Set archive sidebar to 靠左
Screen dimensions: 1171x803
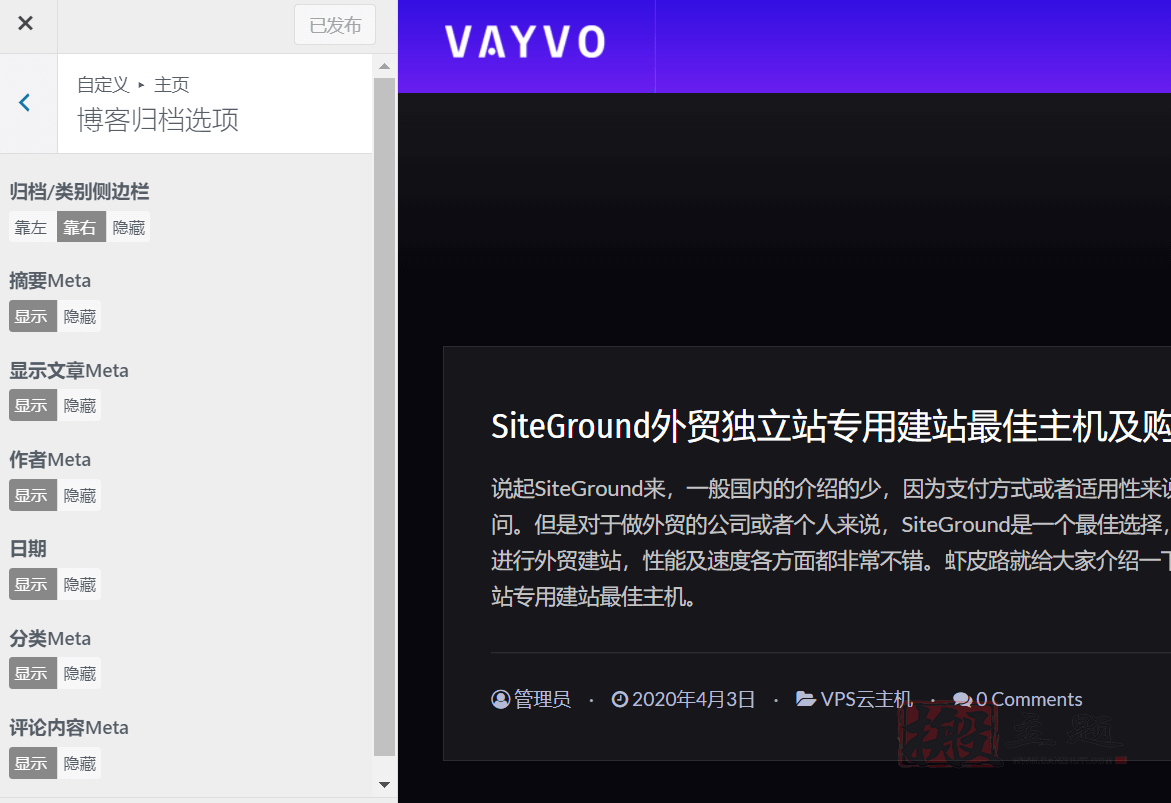point(31,227)
